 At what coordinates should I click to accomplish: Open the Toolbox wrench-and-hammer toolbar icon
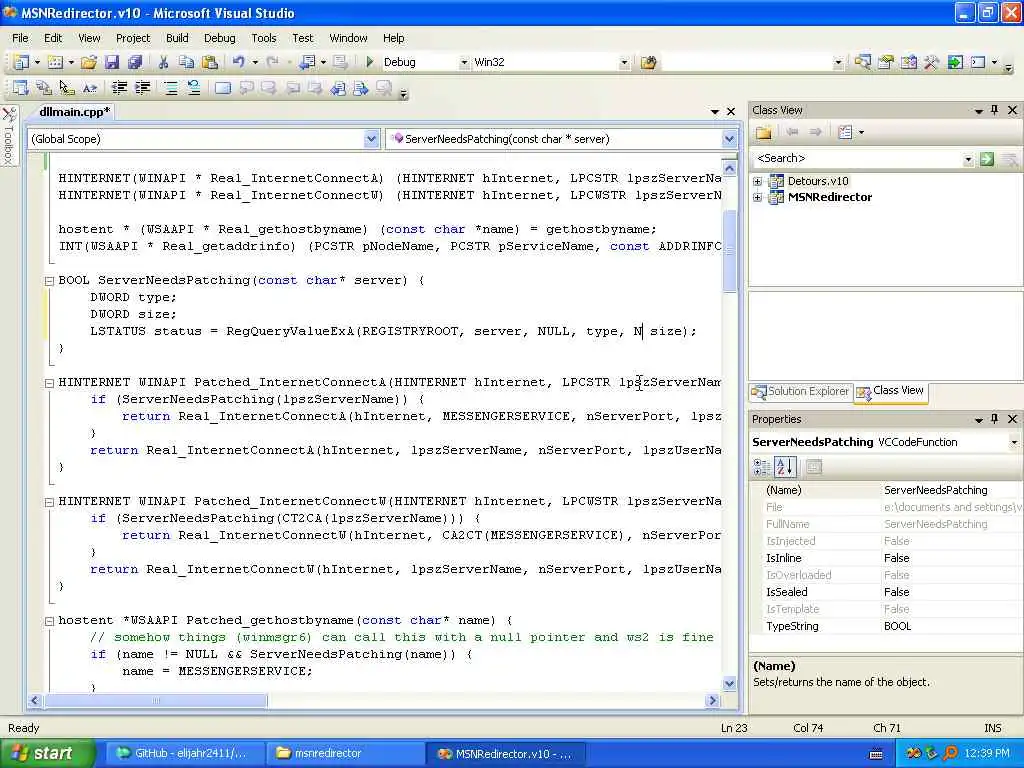[931, 62]
